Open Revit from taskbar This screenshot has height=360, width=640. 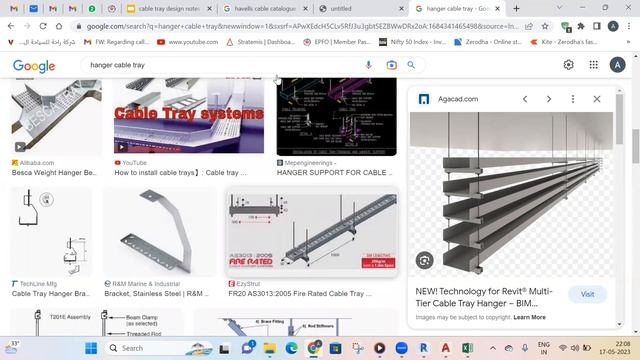pyautogui.click(x=424, y=348)
